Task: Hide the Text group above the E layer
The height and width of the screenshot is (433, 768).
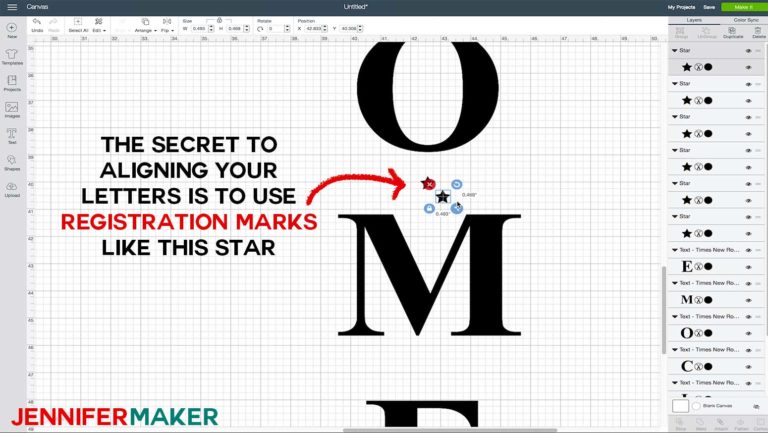Action: pyautogui.click(x=748, y=250)
